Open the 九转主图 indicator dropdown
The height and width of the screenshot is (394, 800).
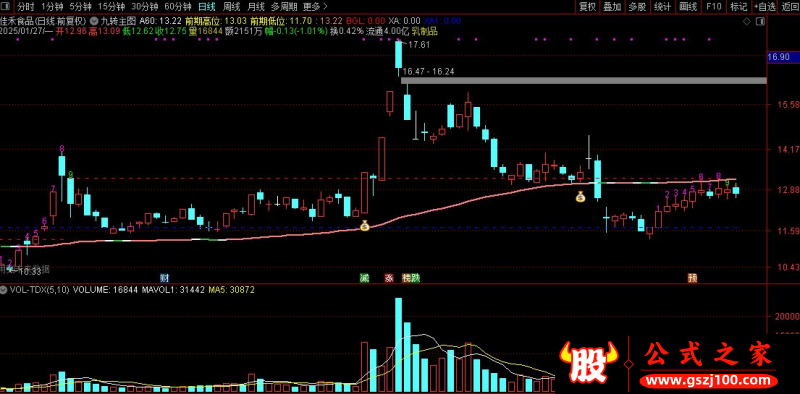tap(94, 21)
